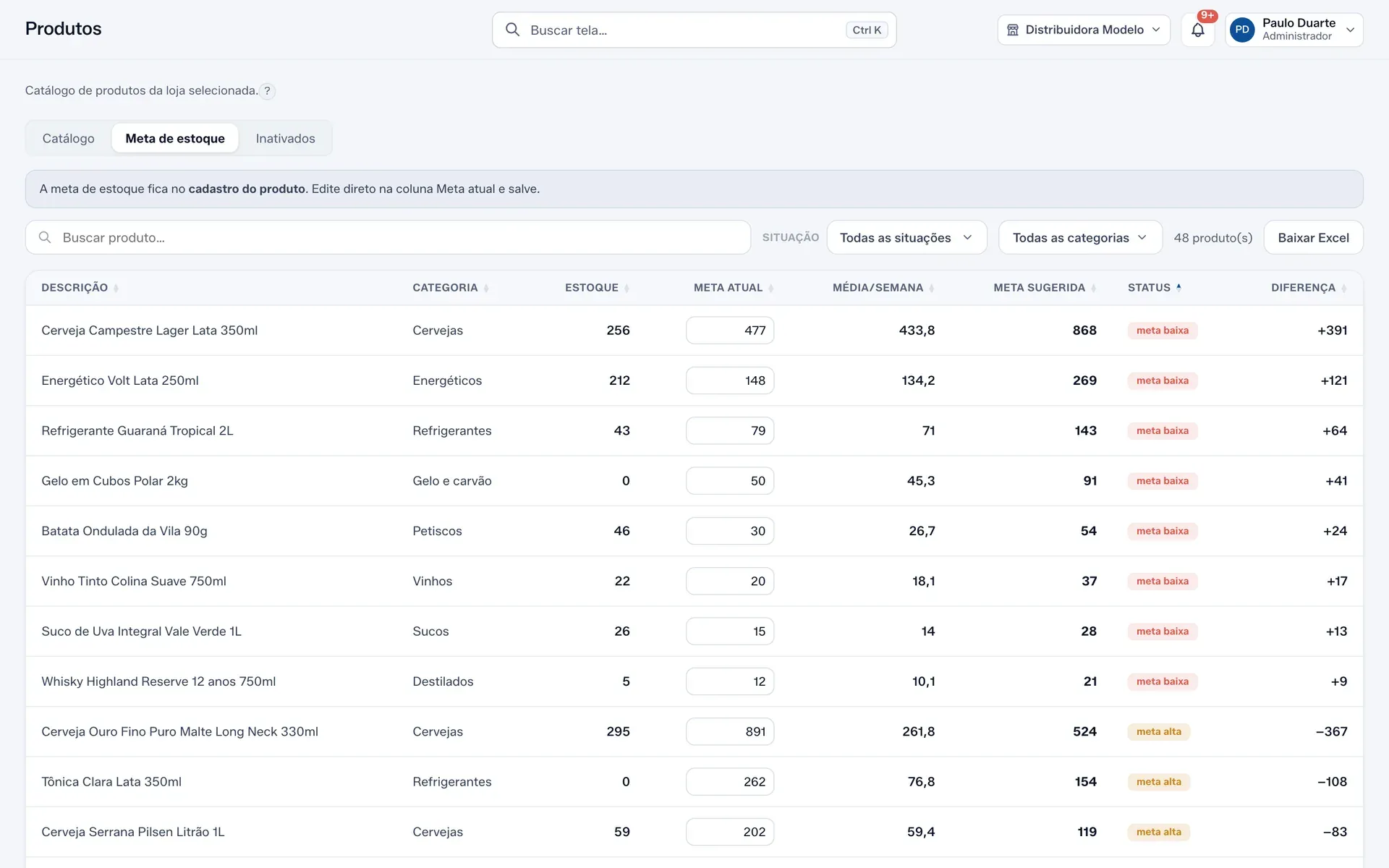Open the Todas as categorias dropdown
Image resolution: width=1389 pixels, height=868 pixels.
(x=1080, y=237)
